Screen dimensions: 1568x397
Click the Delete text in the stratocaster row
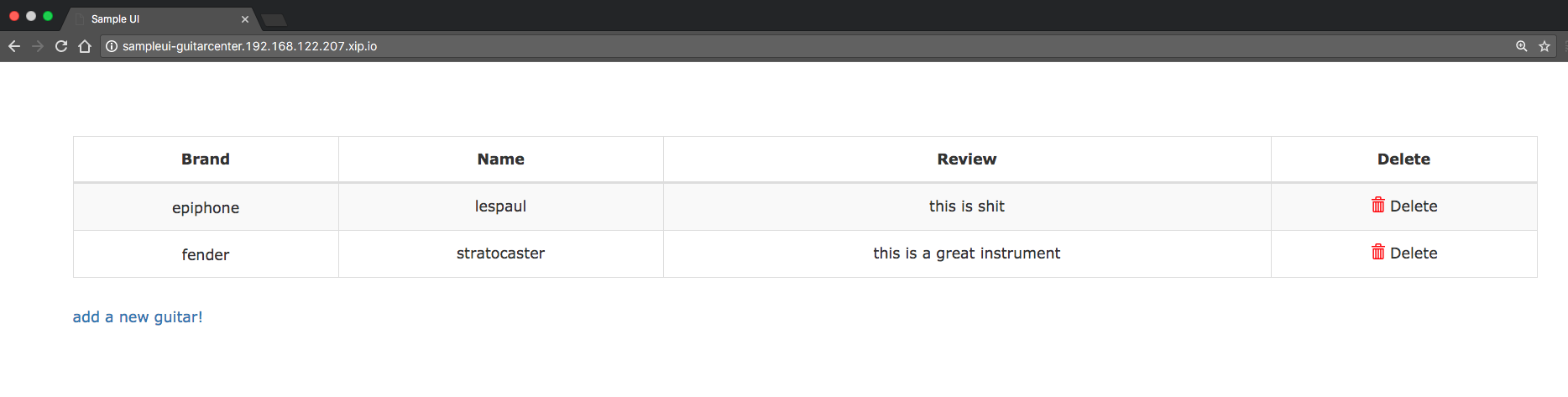1414,253
